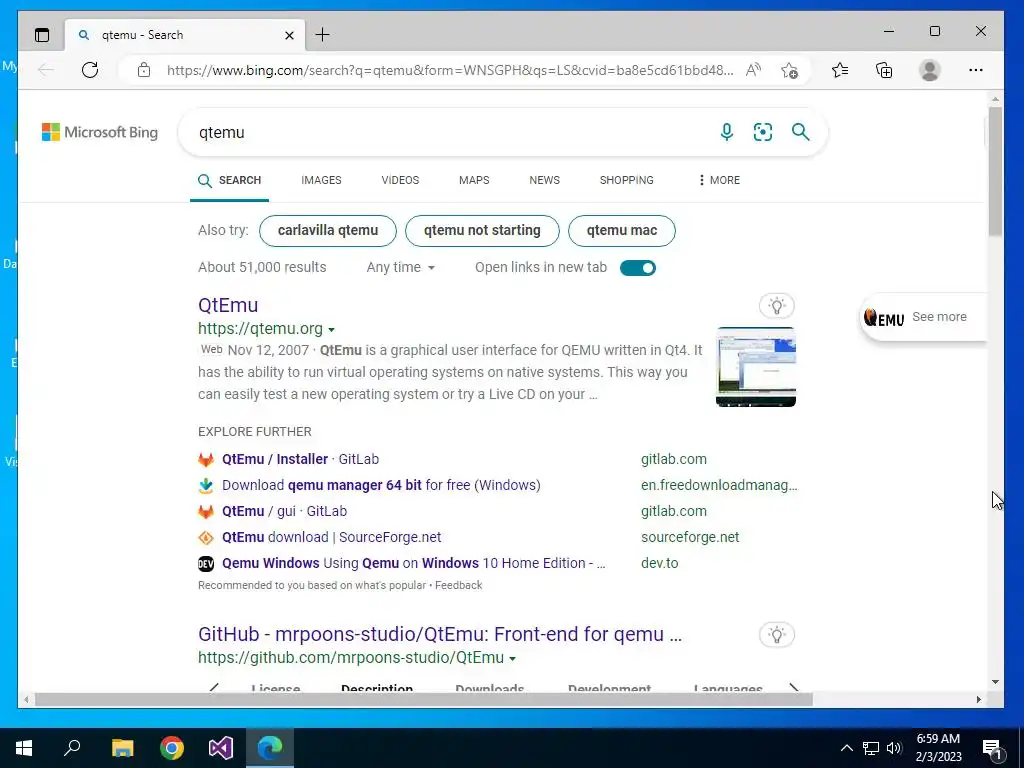Open network status tray icon
Image resolution: width=1024 pixels, height=768 pixels.
[871, 748]
